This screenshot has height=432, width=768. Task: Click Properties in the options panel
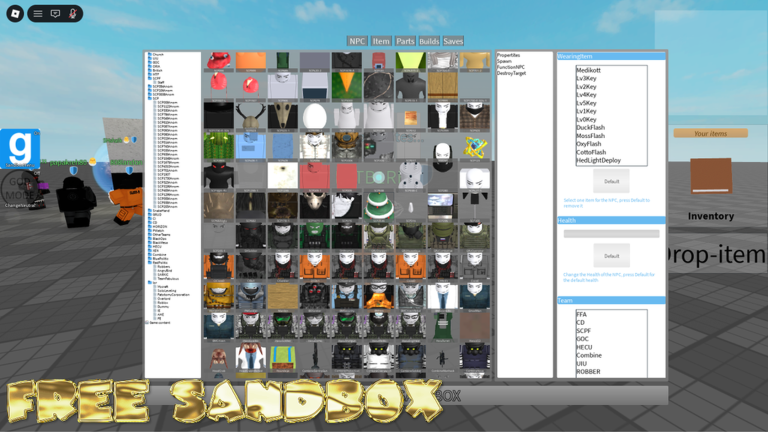(x=508, y=55)
